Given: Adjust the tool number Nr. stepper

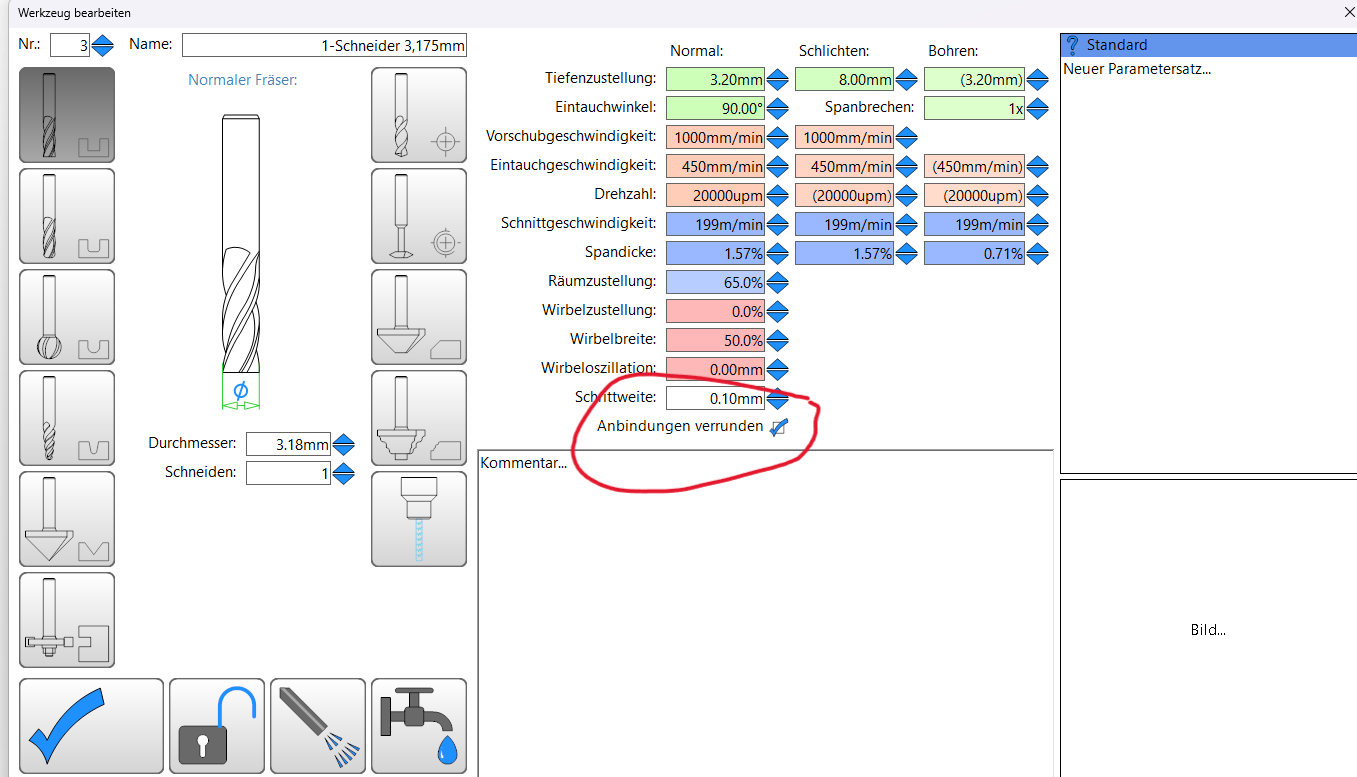Looking at the screenshot, I should 103,46.
